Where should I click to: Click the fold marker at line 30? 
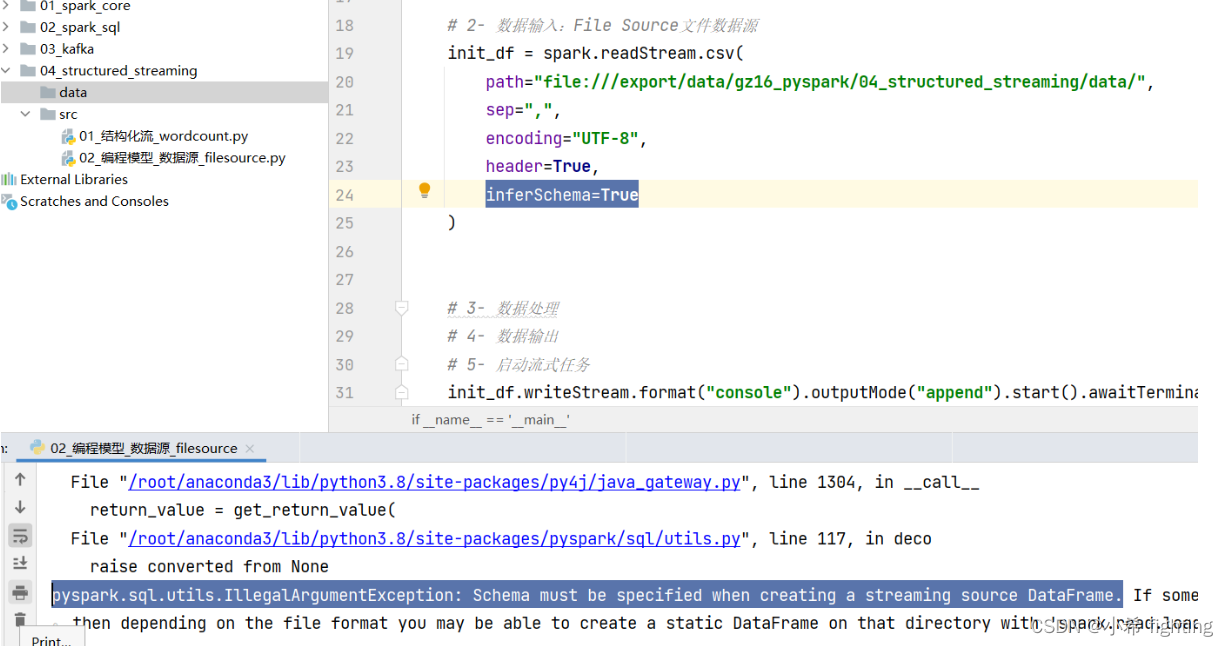(x=401, y=365)
